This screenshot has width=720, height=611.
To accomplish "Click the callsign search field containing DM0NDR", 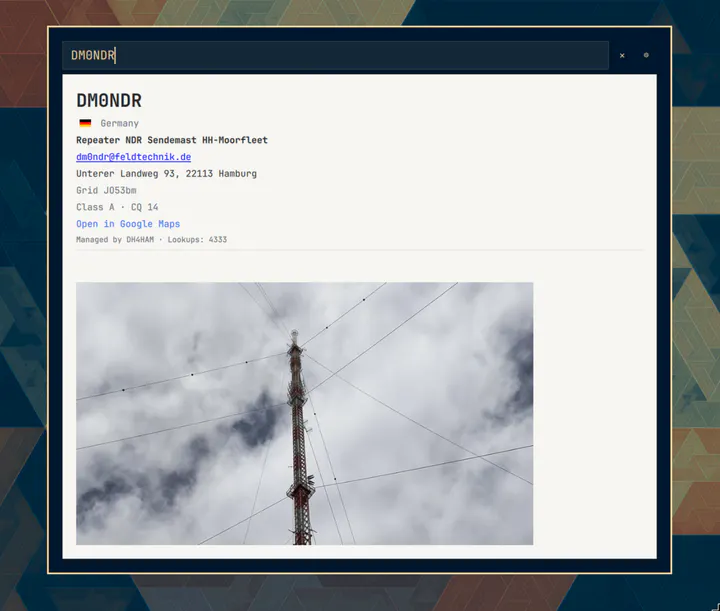I will 335,56.
